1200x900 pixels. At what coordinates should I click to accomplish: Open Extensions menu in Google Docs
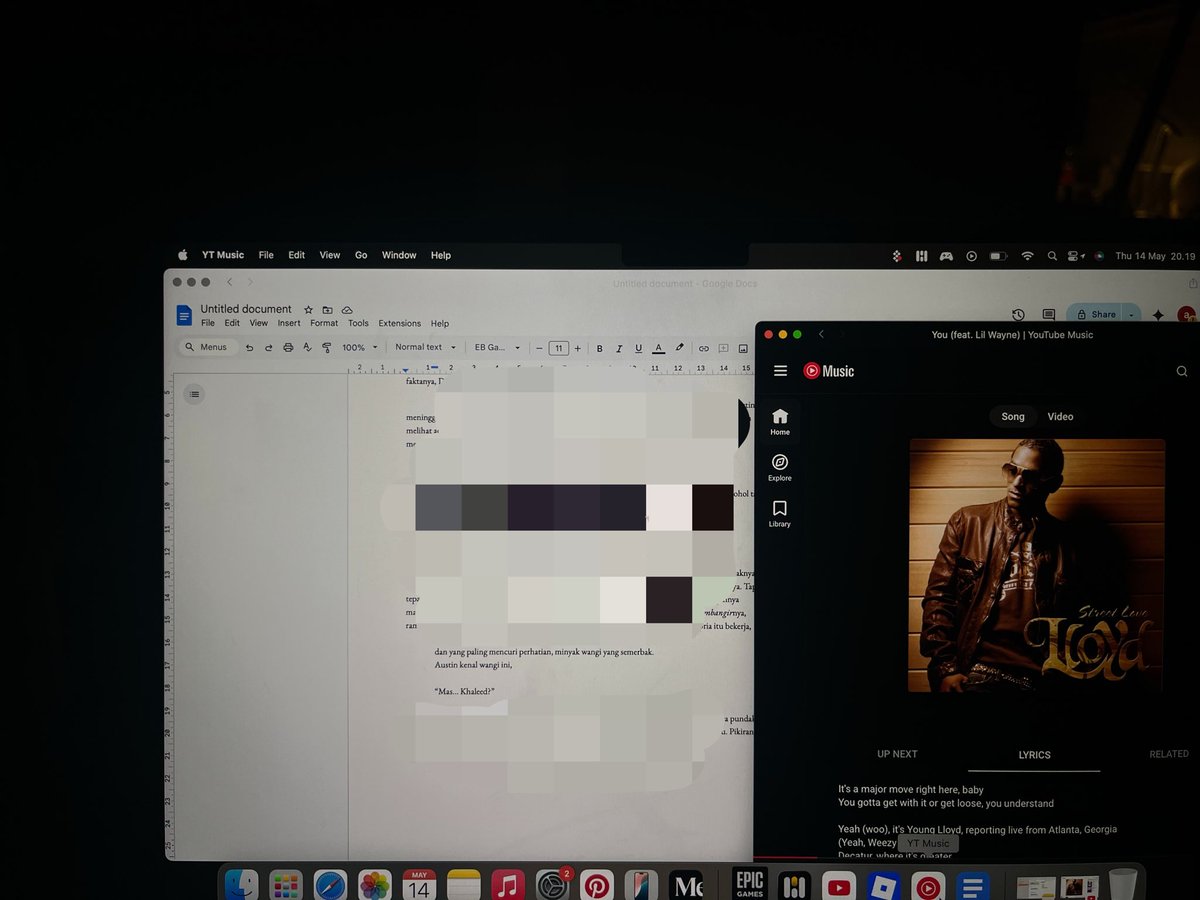coord(399,323)
